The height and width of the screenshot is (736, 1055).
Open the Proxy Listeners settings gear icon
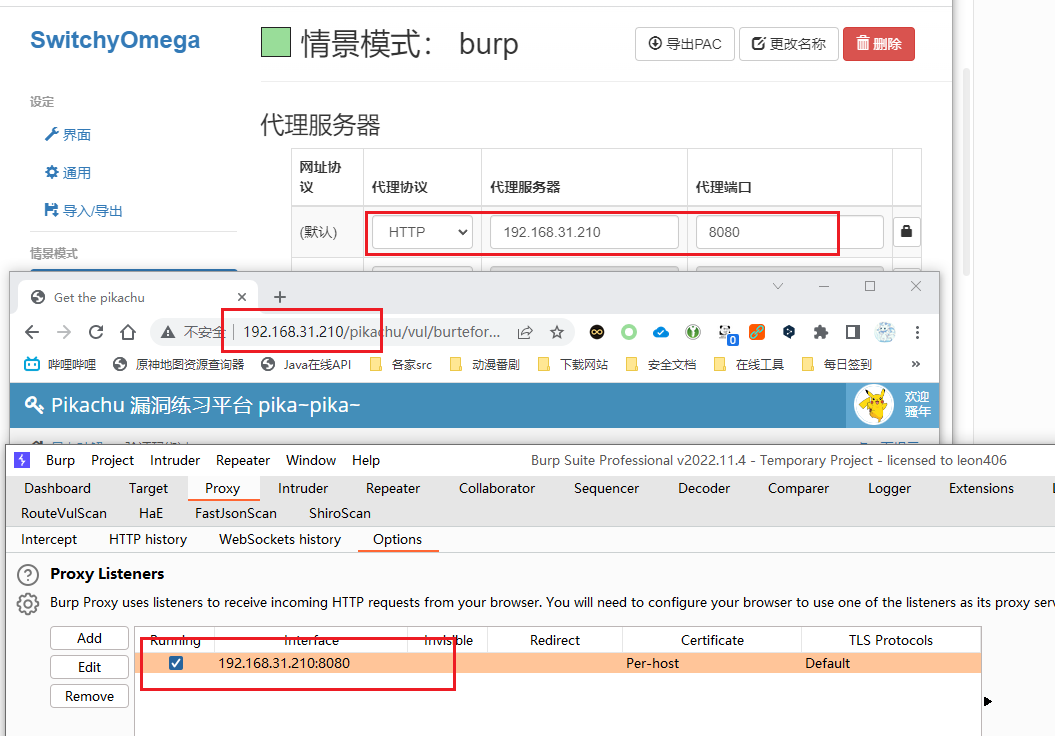pyautogui.click(x=28, y=603)
